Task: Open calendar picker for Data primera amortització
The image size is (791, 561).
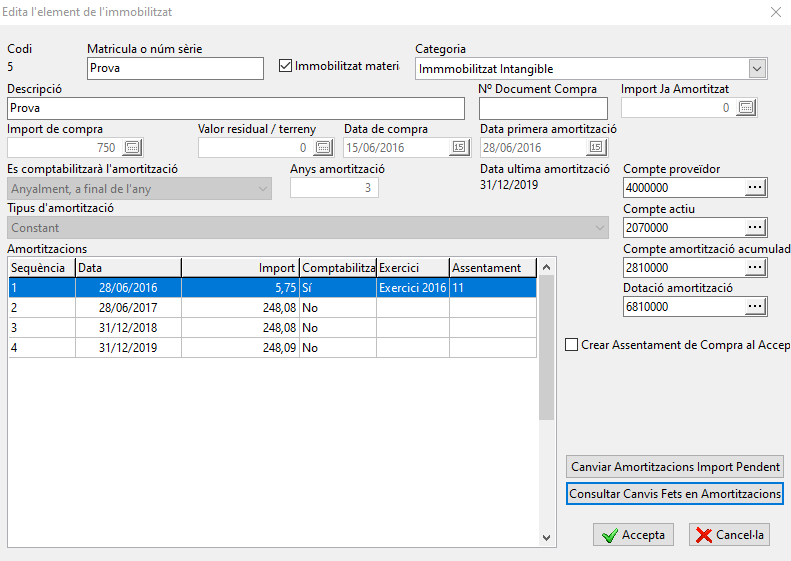Action: [596, 147]
